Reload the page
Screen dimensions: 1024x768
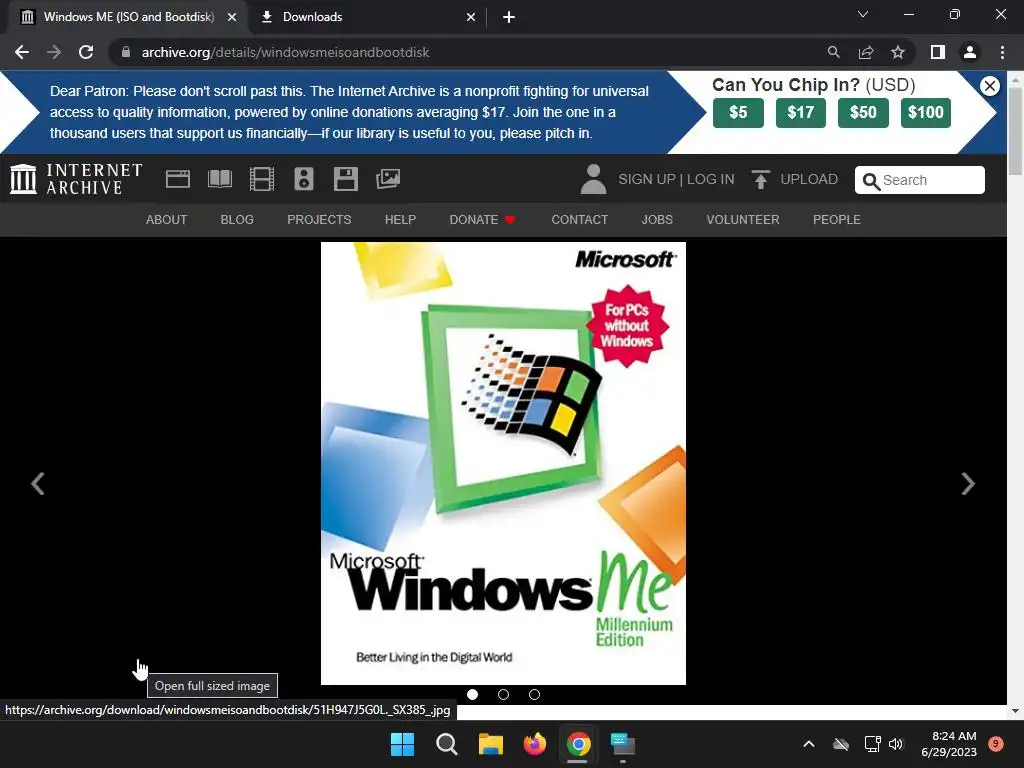click(86, 52)
